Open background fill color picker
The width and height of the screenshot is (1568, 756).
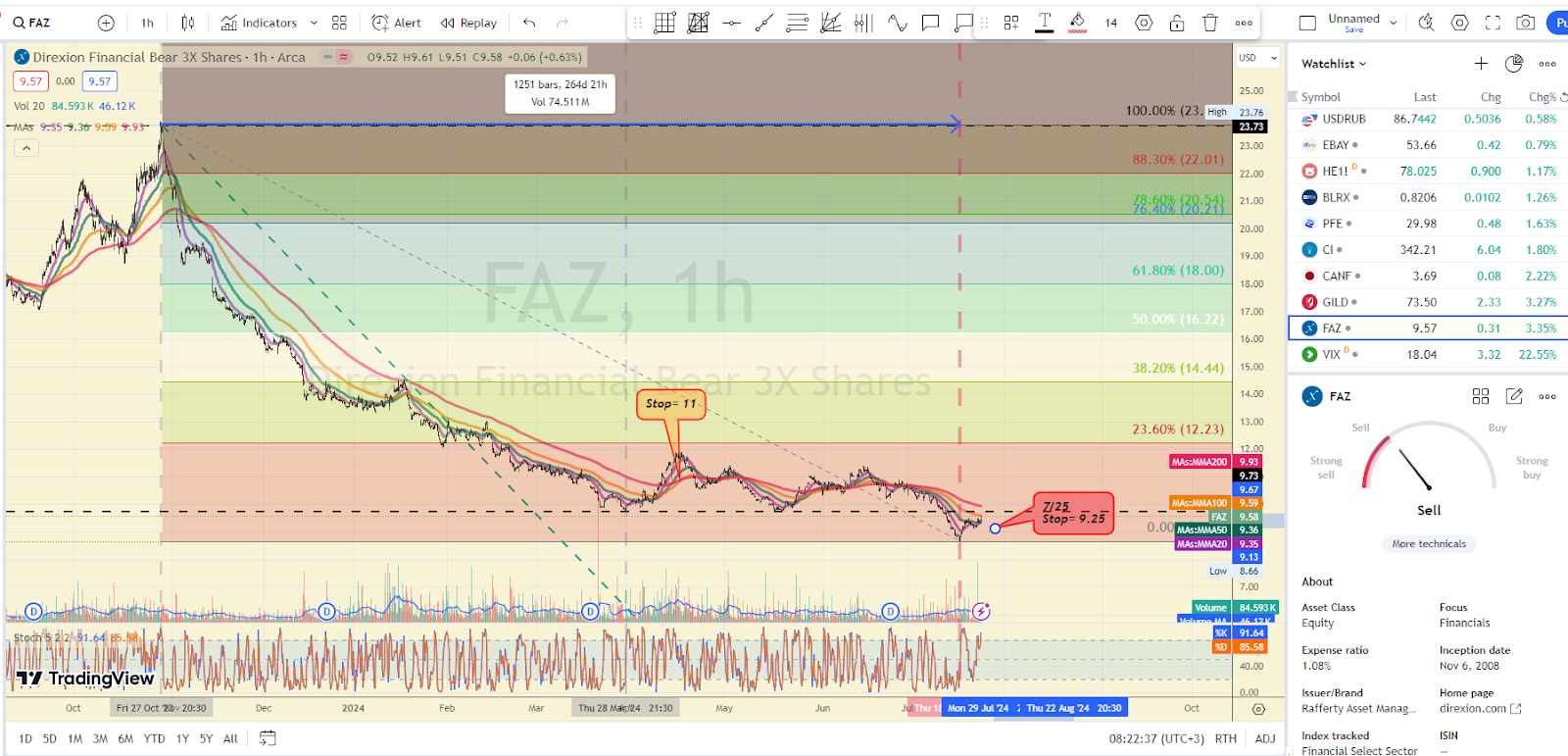1077,23
